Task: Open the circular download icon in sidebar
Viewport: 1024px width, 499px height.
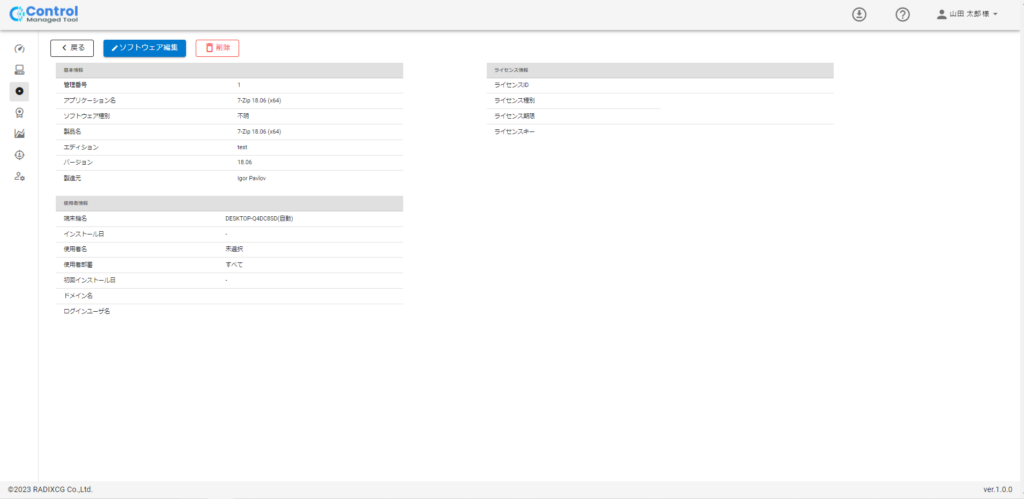Action: [19, 155]
